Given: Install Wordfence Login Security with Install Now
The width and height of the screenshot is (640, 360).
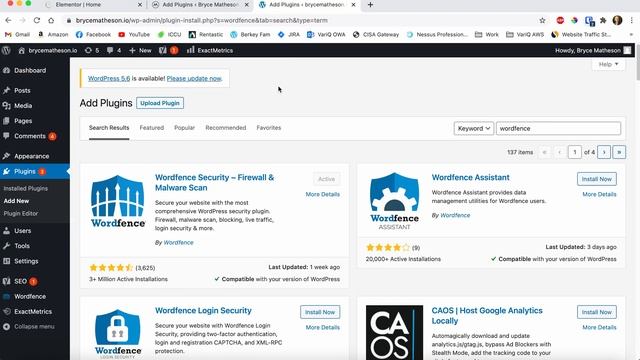Looking at the screenshot, I should 320,312.
